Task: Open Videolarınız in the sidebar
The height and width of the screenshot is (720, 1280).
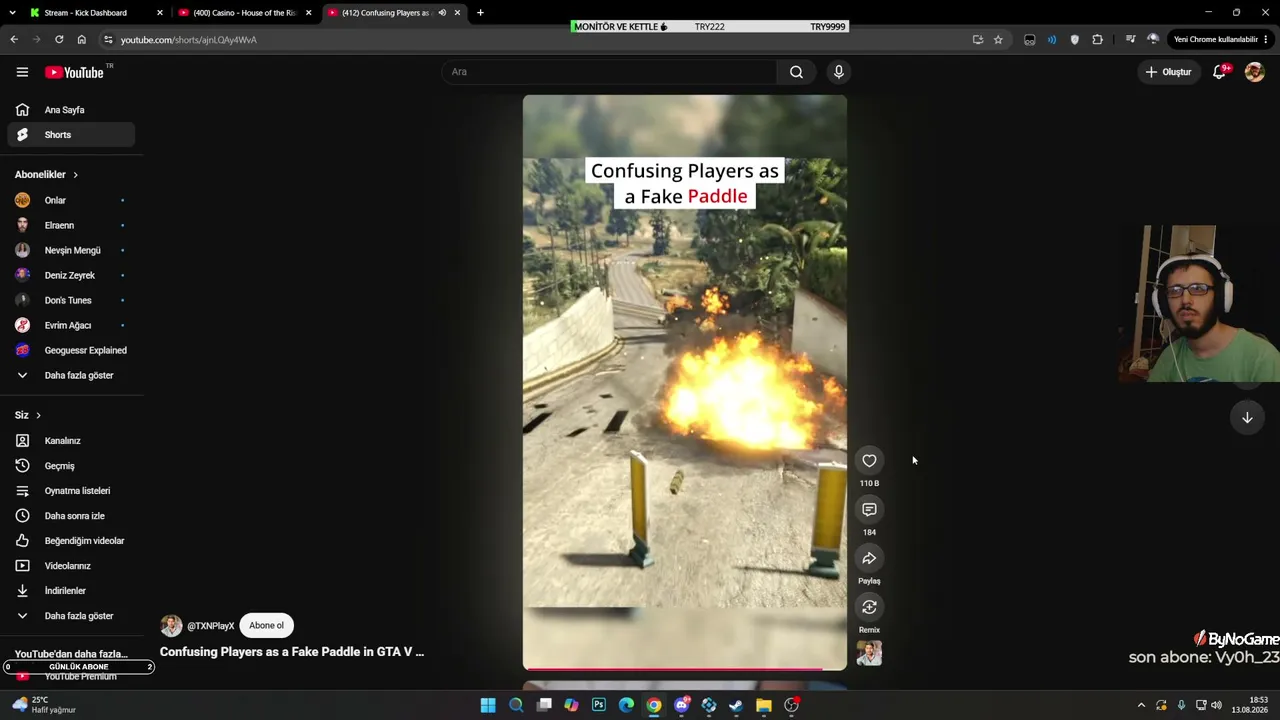Action: tap(70, 566)
